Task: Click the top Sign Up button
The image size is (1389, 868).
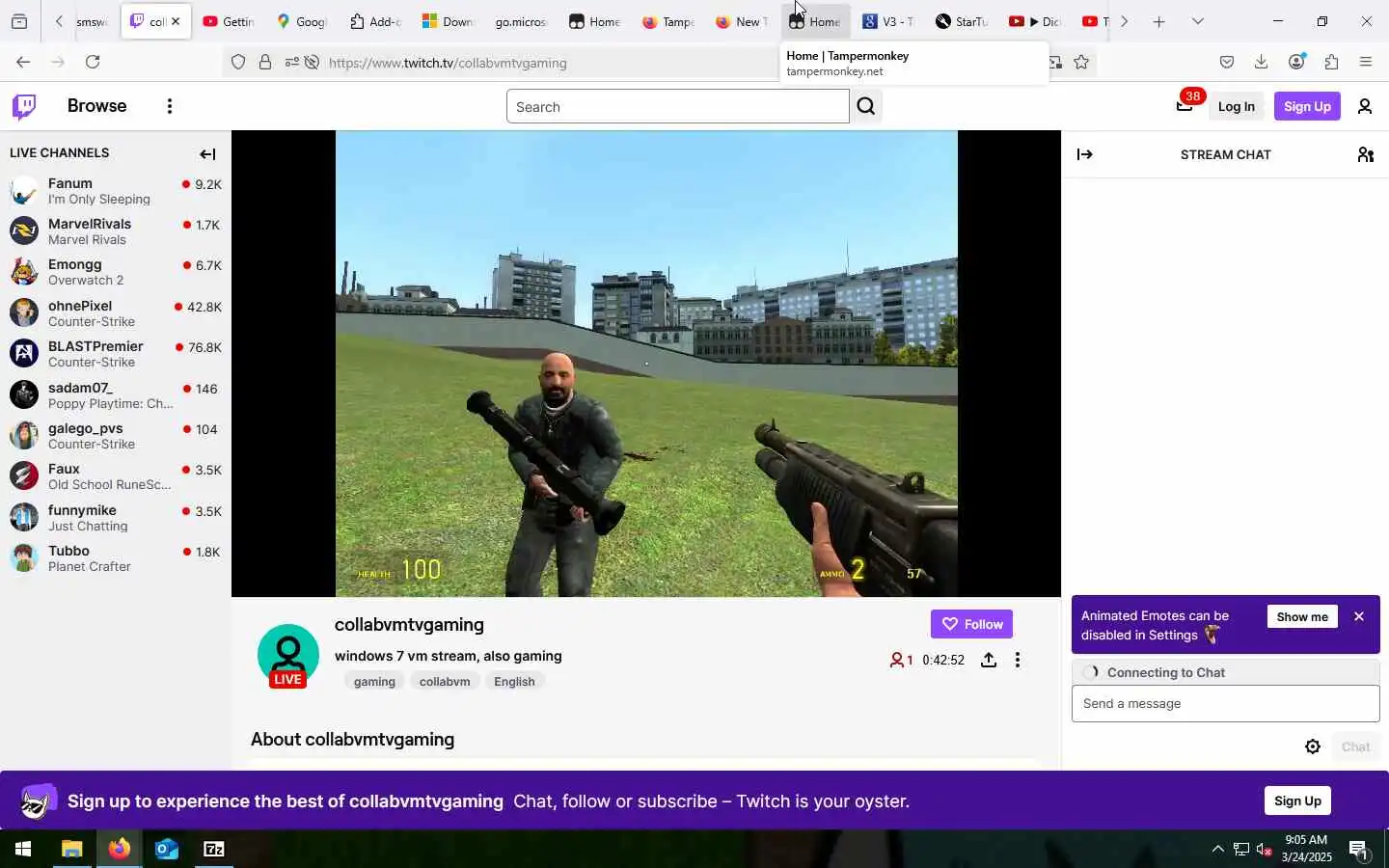Action: pyautogui.click(x=1307, y=106)
